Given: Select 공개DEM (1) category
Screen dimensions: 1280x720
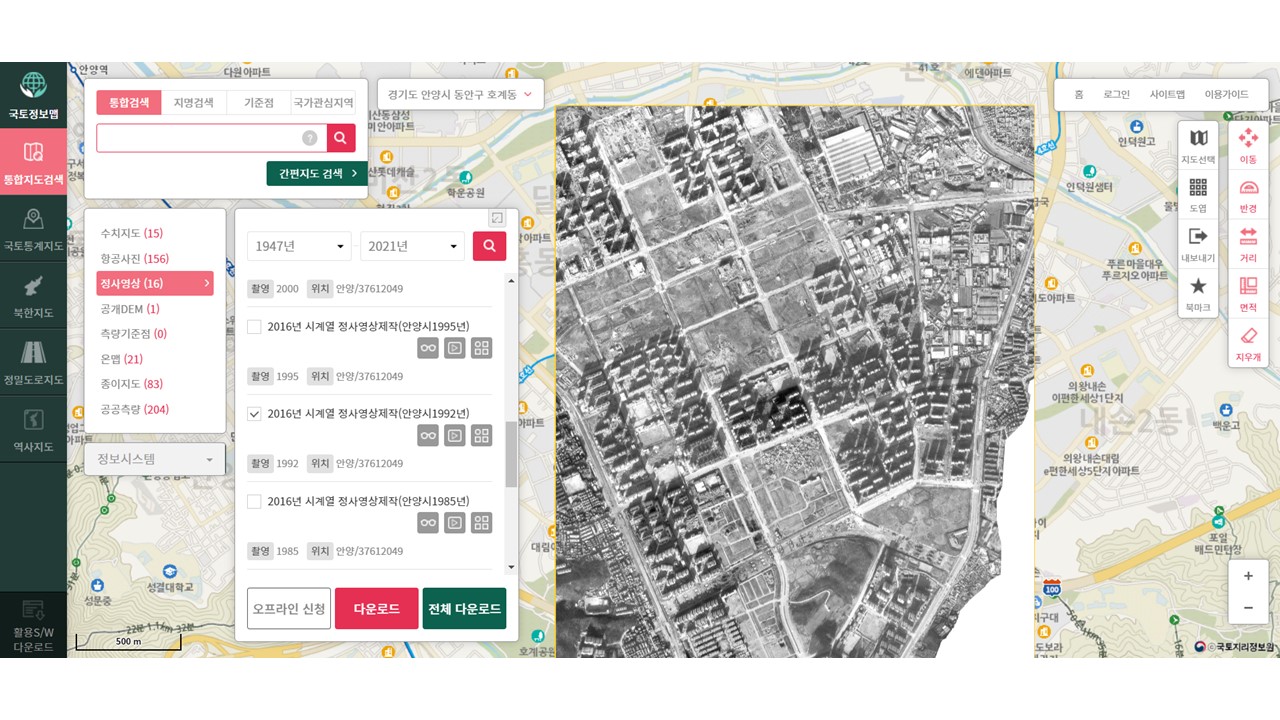Looking at the screenshot, I should [x=130, y=309].
